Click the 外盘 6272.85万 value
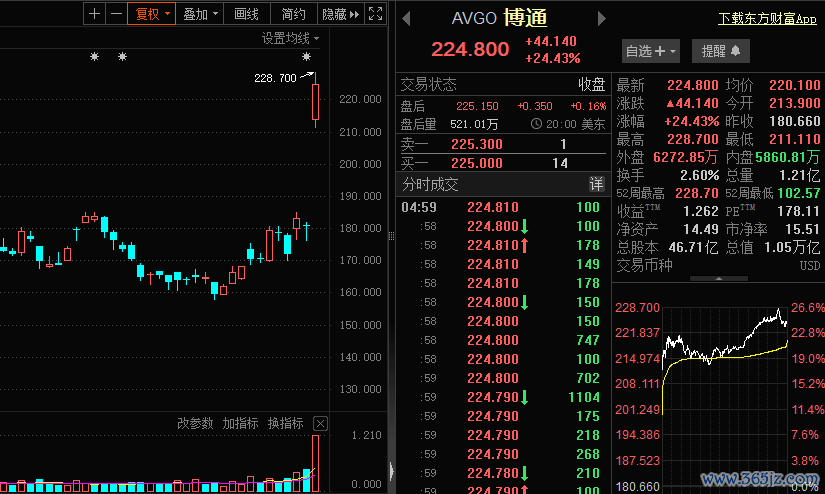The image size is (825, 494). point(686,157)
